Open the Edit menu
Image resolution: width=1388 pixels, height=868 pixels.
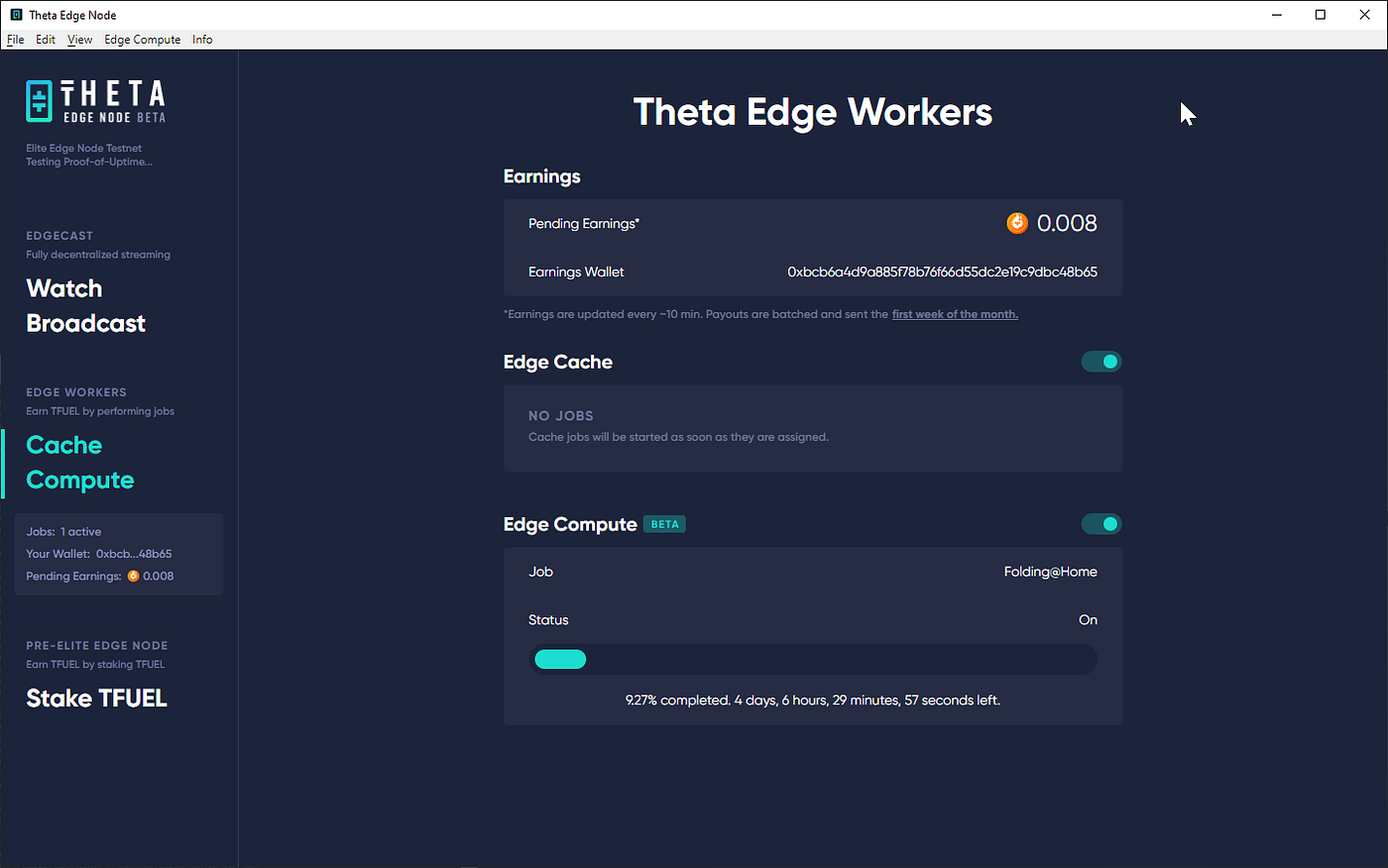coord(45,39)
